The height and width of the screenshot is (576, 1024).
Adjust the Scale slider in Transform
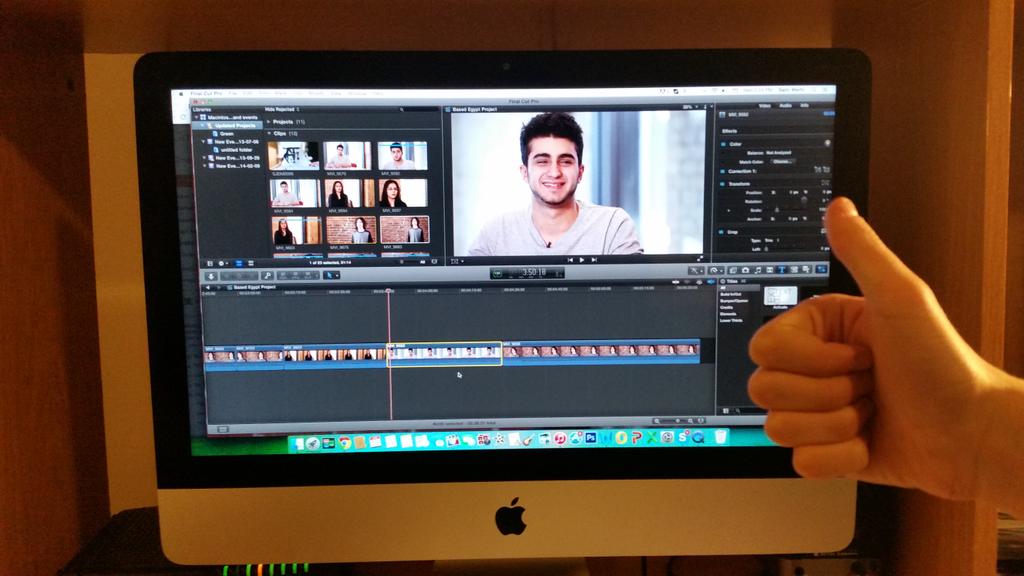click(776, 210)
